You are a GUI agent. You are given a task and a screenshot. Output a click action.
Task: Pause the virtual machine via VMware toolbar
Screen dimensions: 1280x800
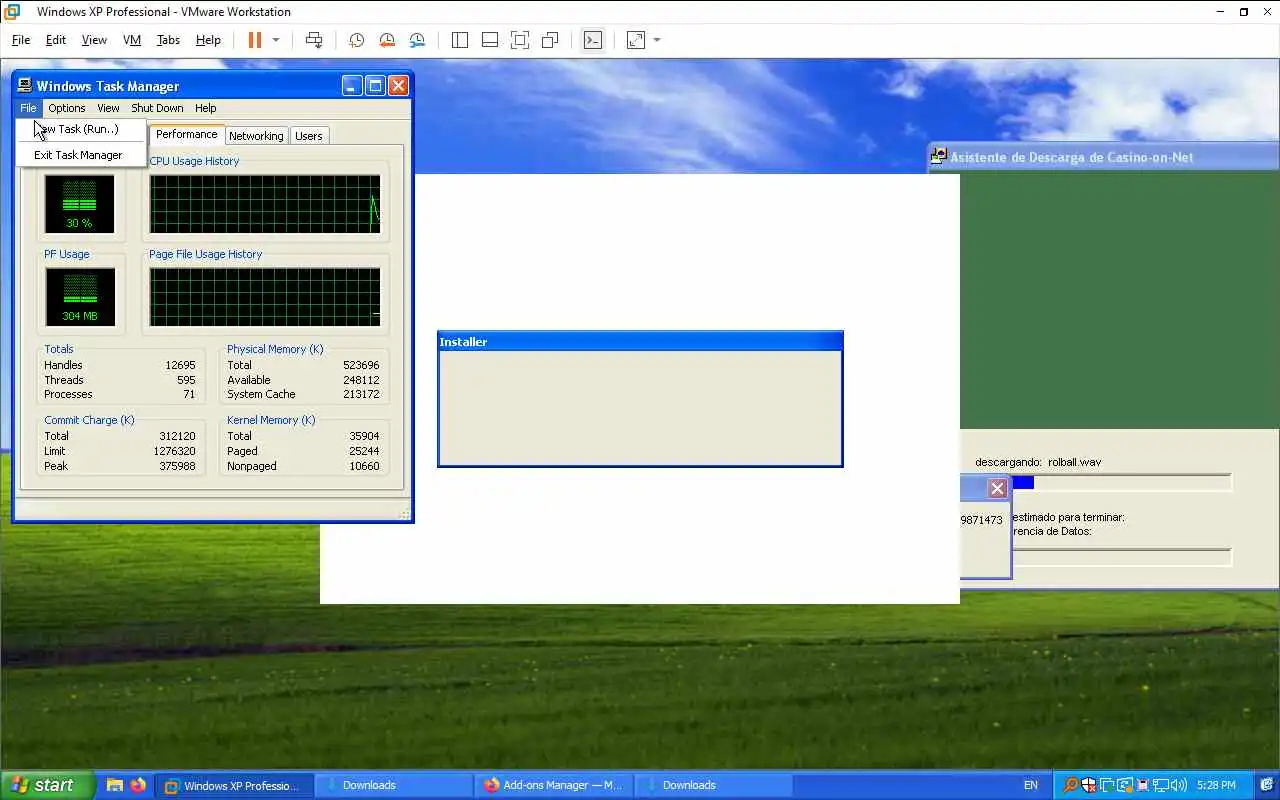[254, 40]
